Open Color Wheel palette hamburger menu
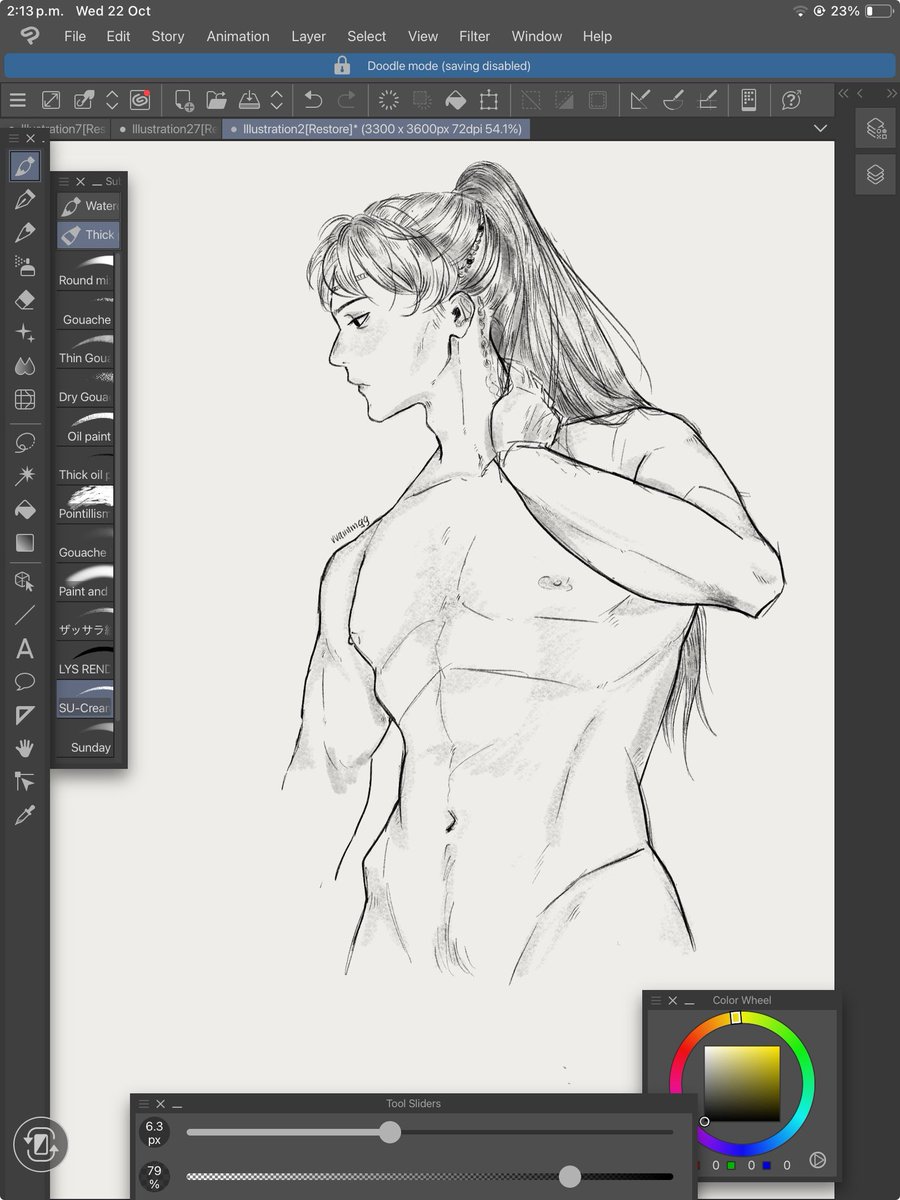 click(656, 1000)
